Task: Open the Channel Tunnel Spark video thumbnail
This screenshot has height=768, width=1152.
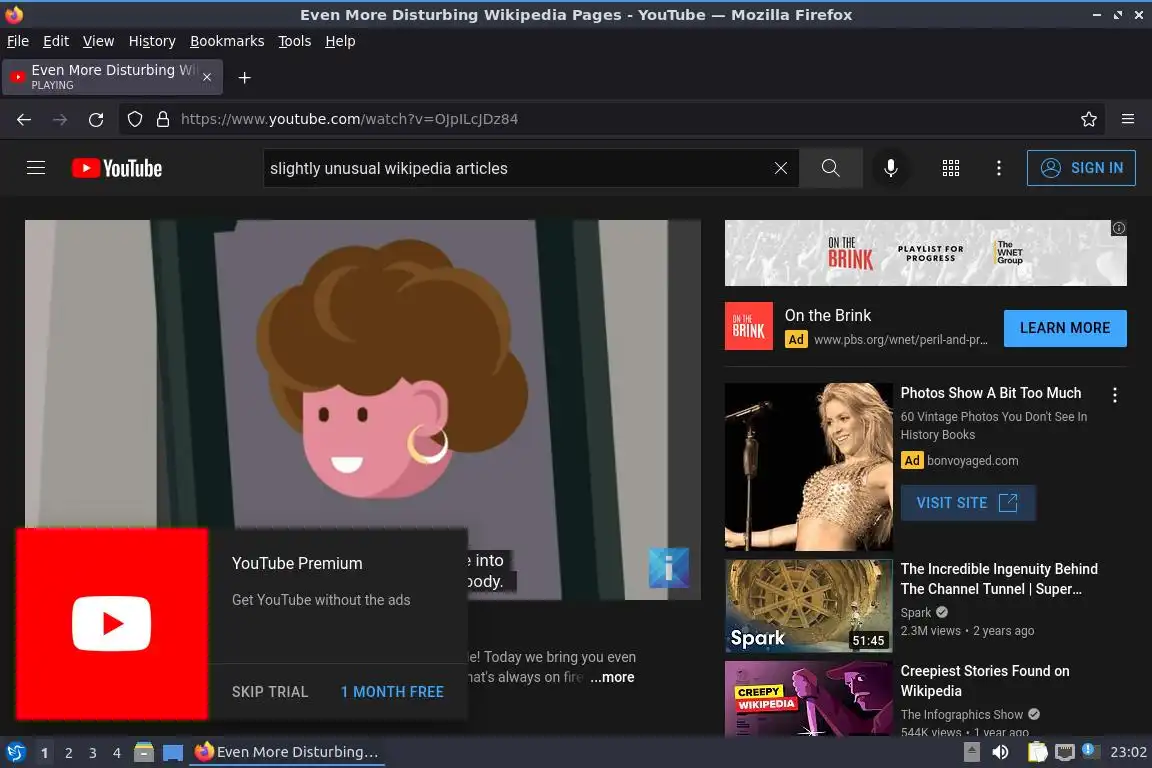Action: pyautogui.click(x=808, y=606)
